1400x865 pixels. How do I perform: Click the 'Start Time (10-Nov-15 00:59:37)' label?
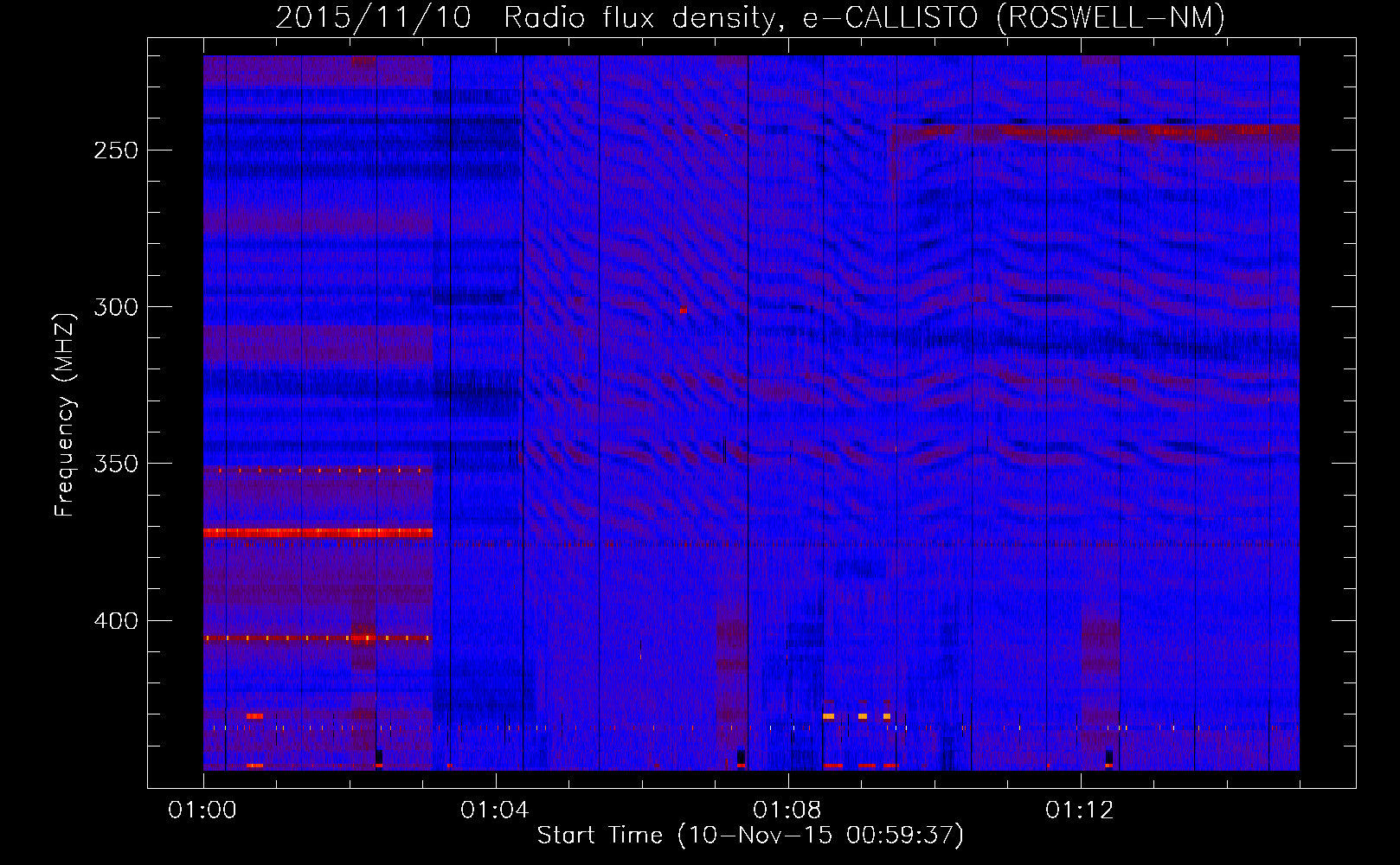tap(750, 836)
